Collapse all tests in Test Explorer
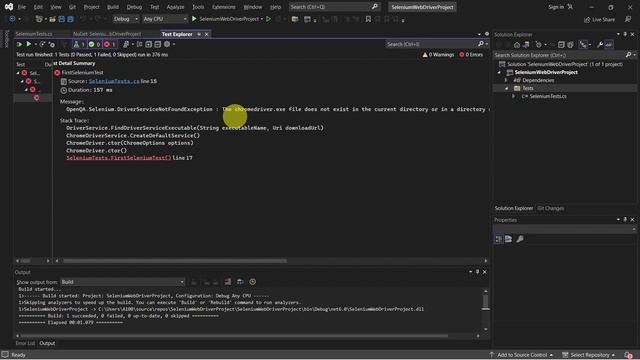640x360 pixels. [x=158, y=44]
